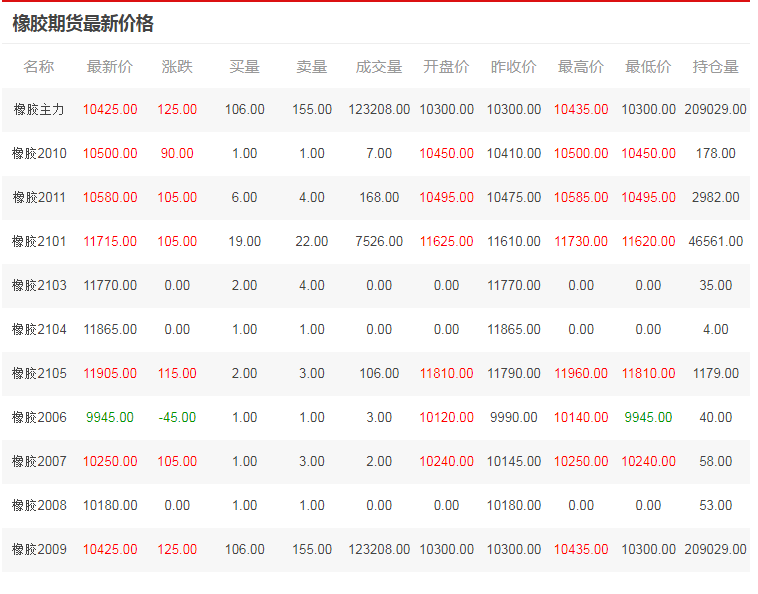
Task: Select the 涨跌 column header
Action: [177, 67]
